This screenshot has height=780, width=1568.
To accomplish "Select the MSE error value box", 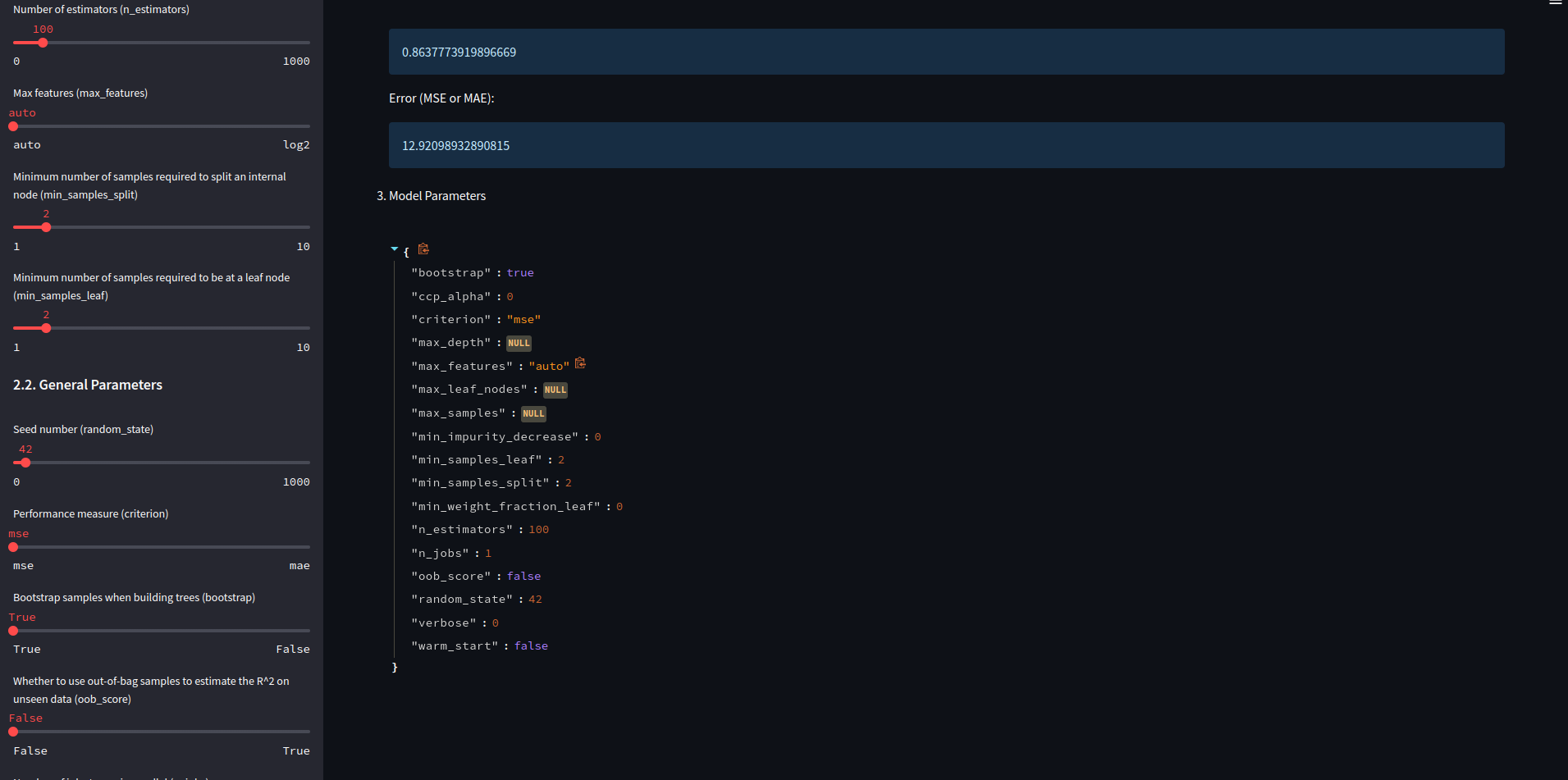I will (x=945, y=144).
